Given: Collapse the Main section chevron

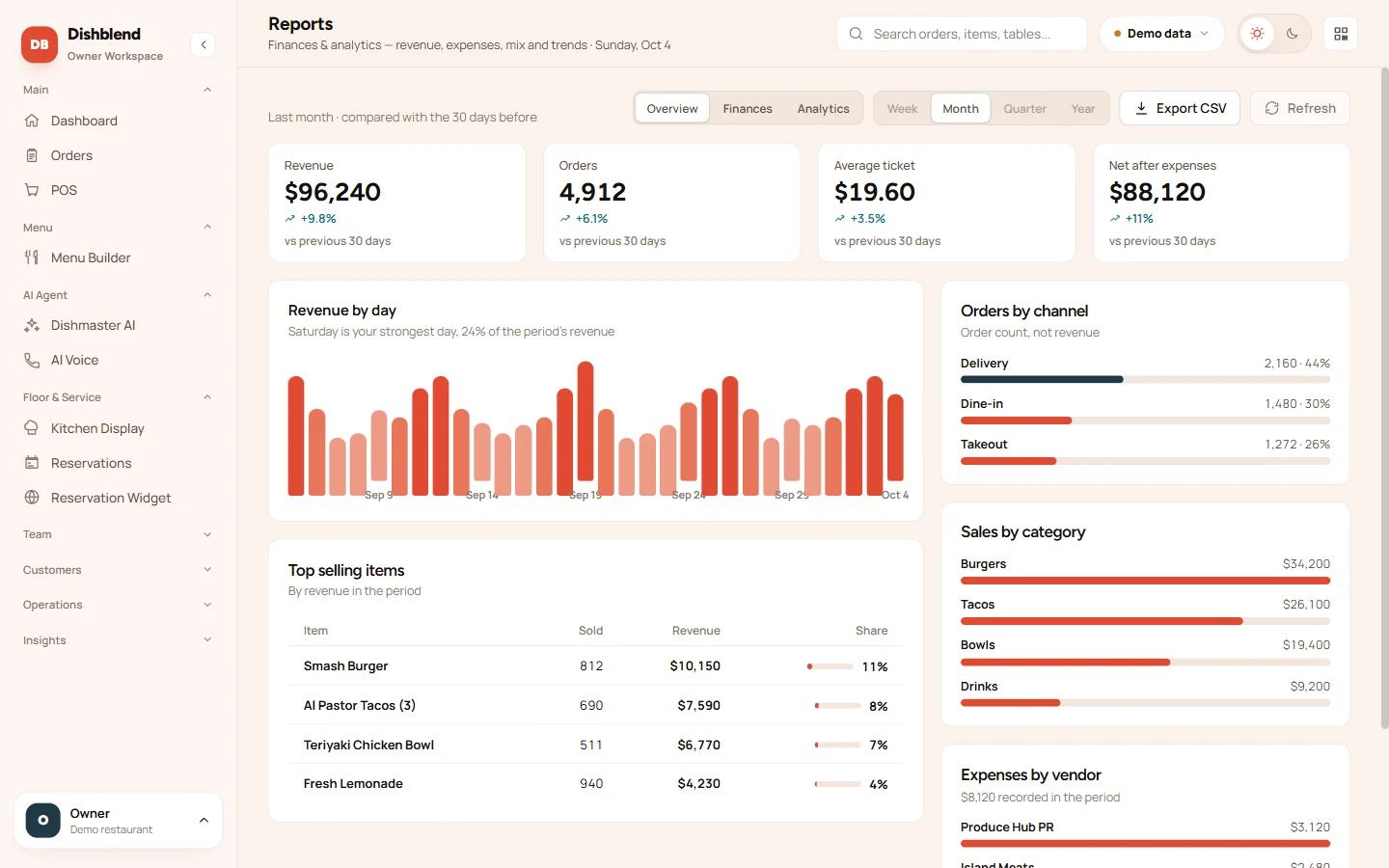Looking at the screenshot, I should tap(207, 90).
